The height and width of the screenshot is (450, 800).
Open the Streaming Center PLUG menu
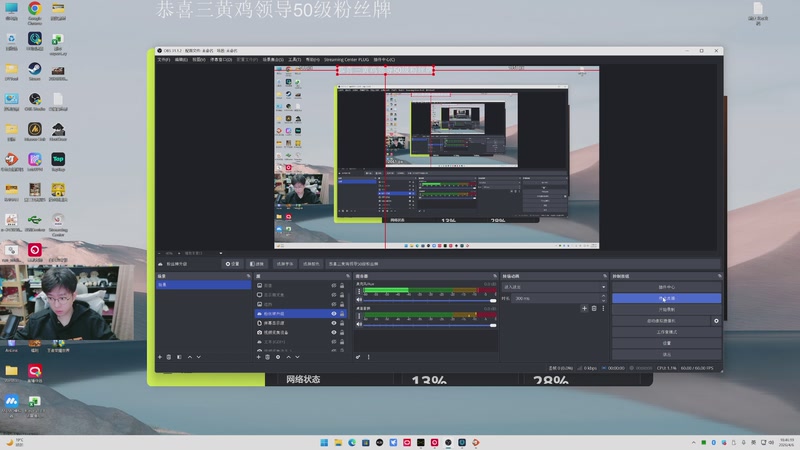point(346,60)
